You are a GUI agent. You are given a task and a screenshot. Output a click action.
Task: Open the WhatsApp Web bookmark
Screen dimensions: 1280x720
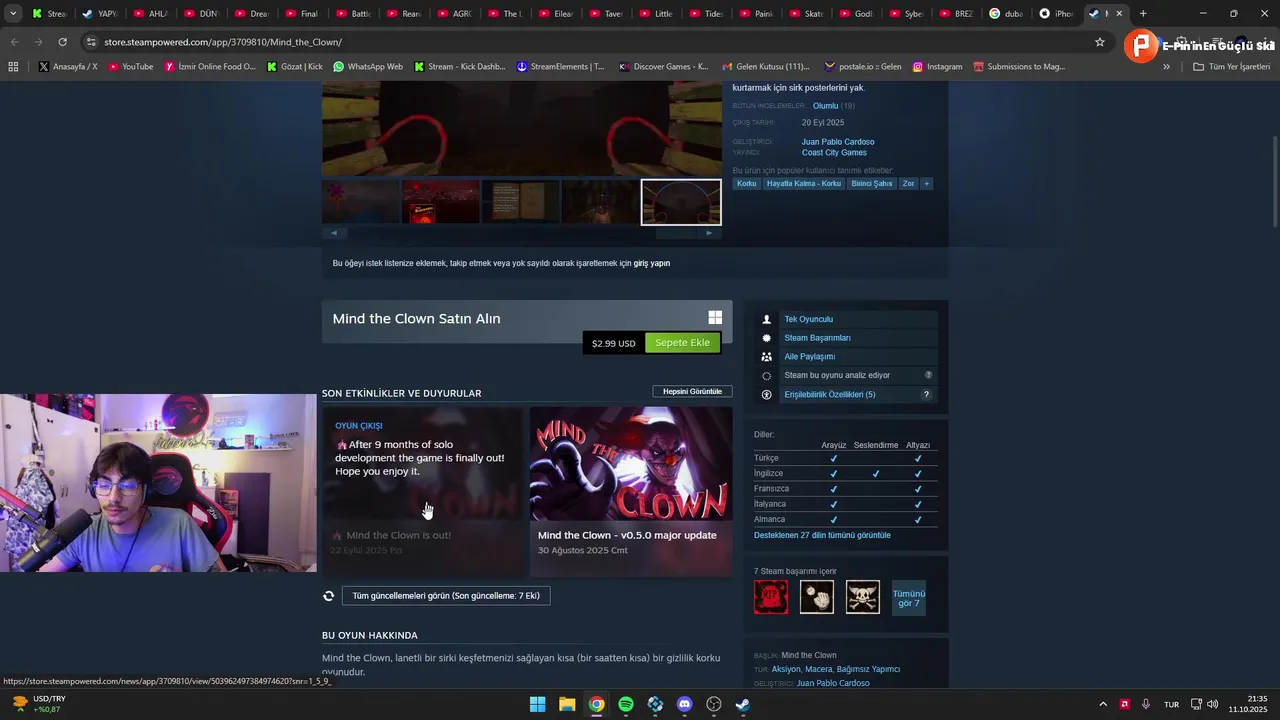[x=368, y=67]
